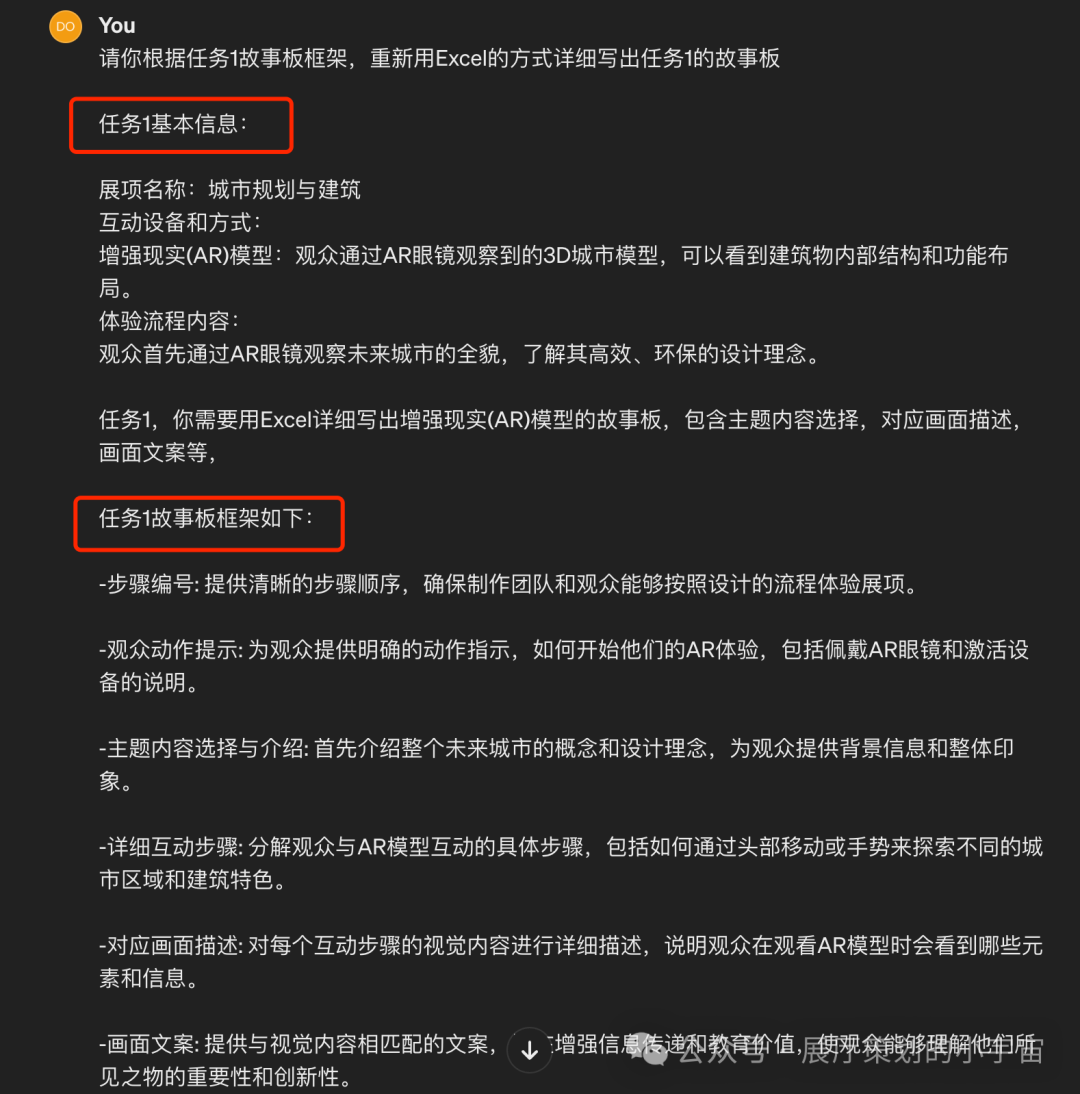
Task: Click the -步骤编号 list item
Action: pyautogui.click(x=510, y=584)
